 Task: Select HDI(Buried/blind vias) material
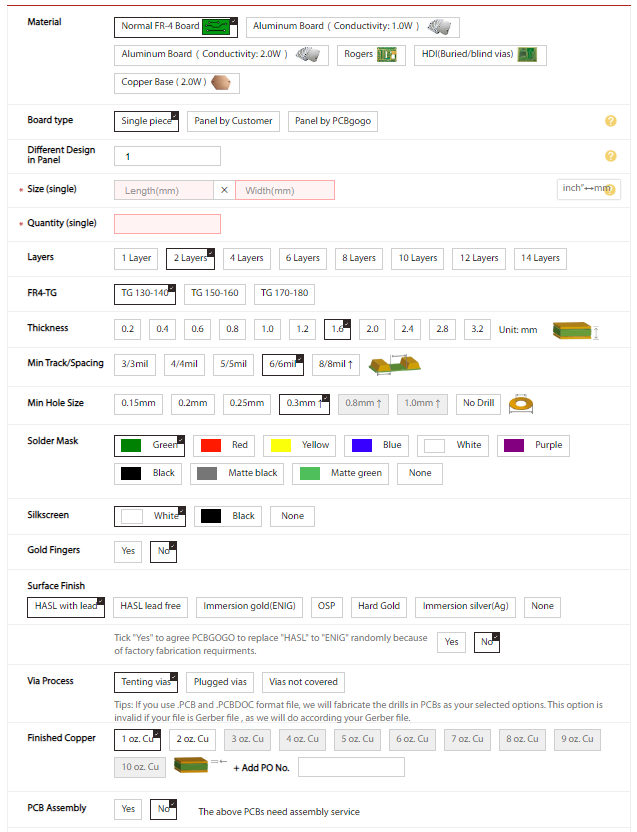(480, 55)
